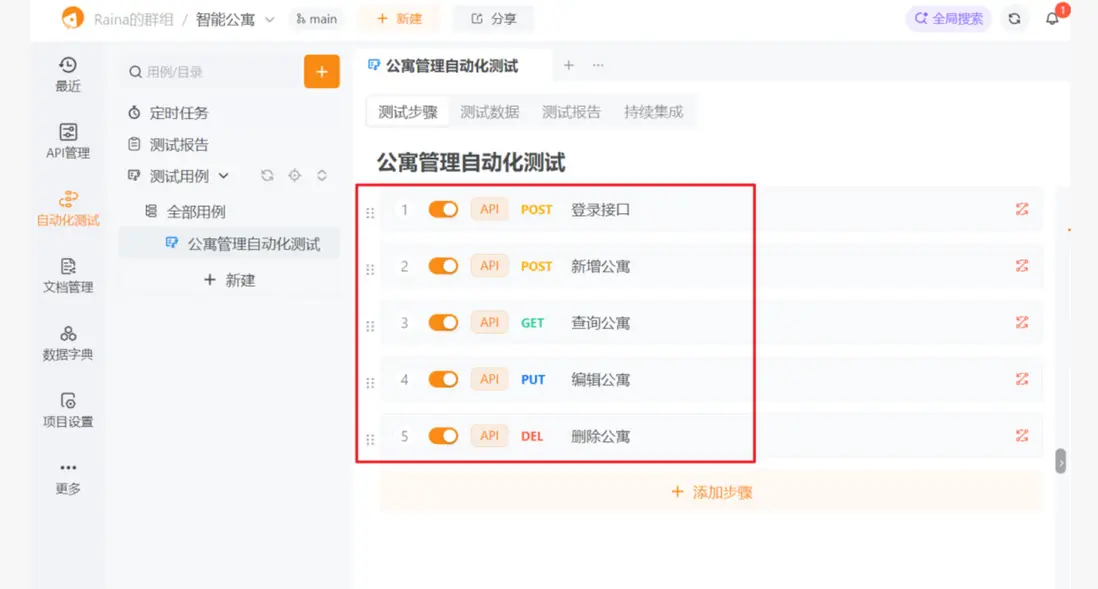Open the 最近 recent section
Viewport: 1098px width, 589px height.
click(68, 75)
